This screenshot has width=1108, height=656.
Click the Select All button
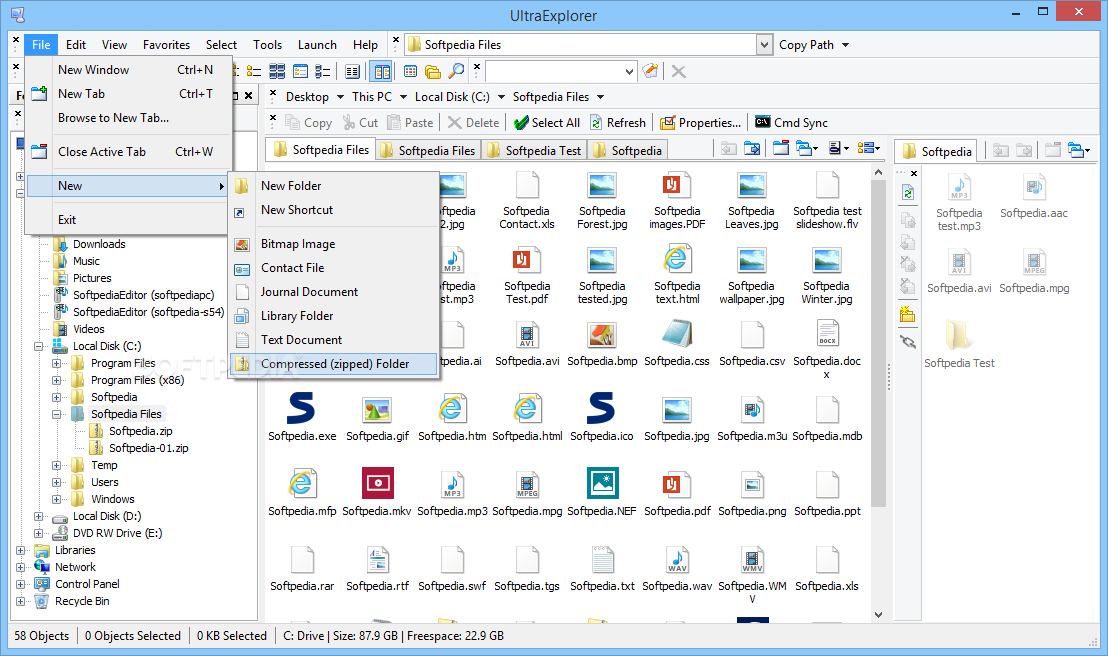(x=547, y=123)
